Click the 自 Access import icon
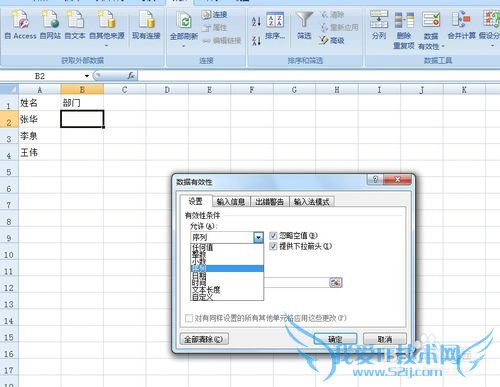Viewport: 500px width, 387px height. [20, 19]
